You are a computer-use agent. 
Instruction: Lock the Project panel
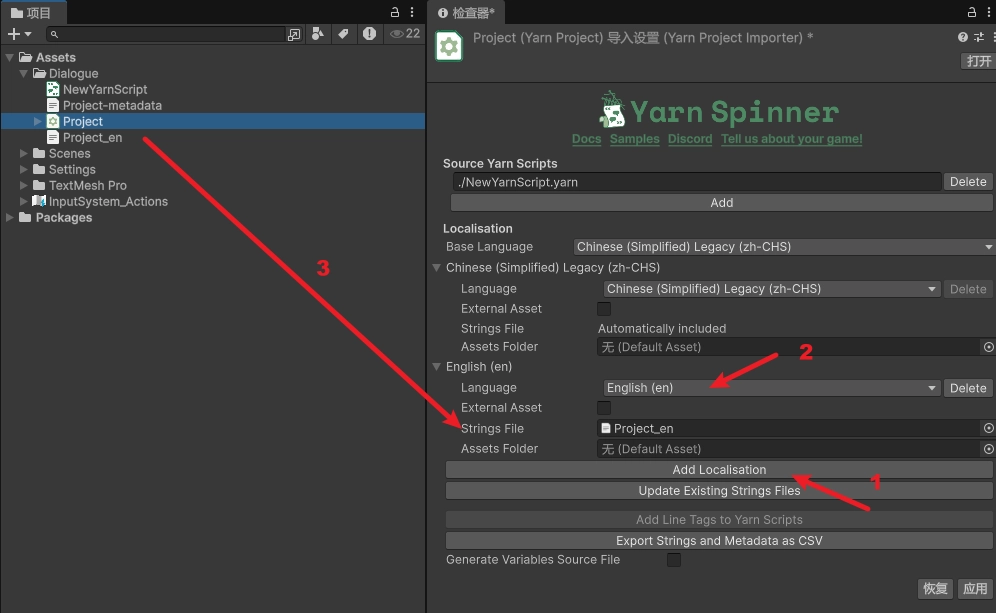(394, 12)
